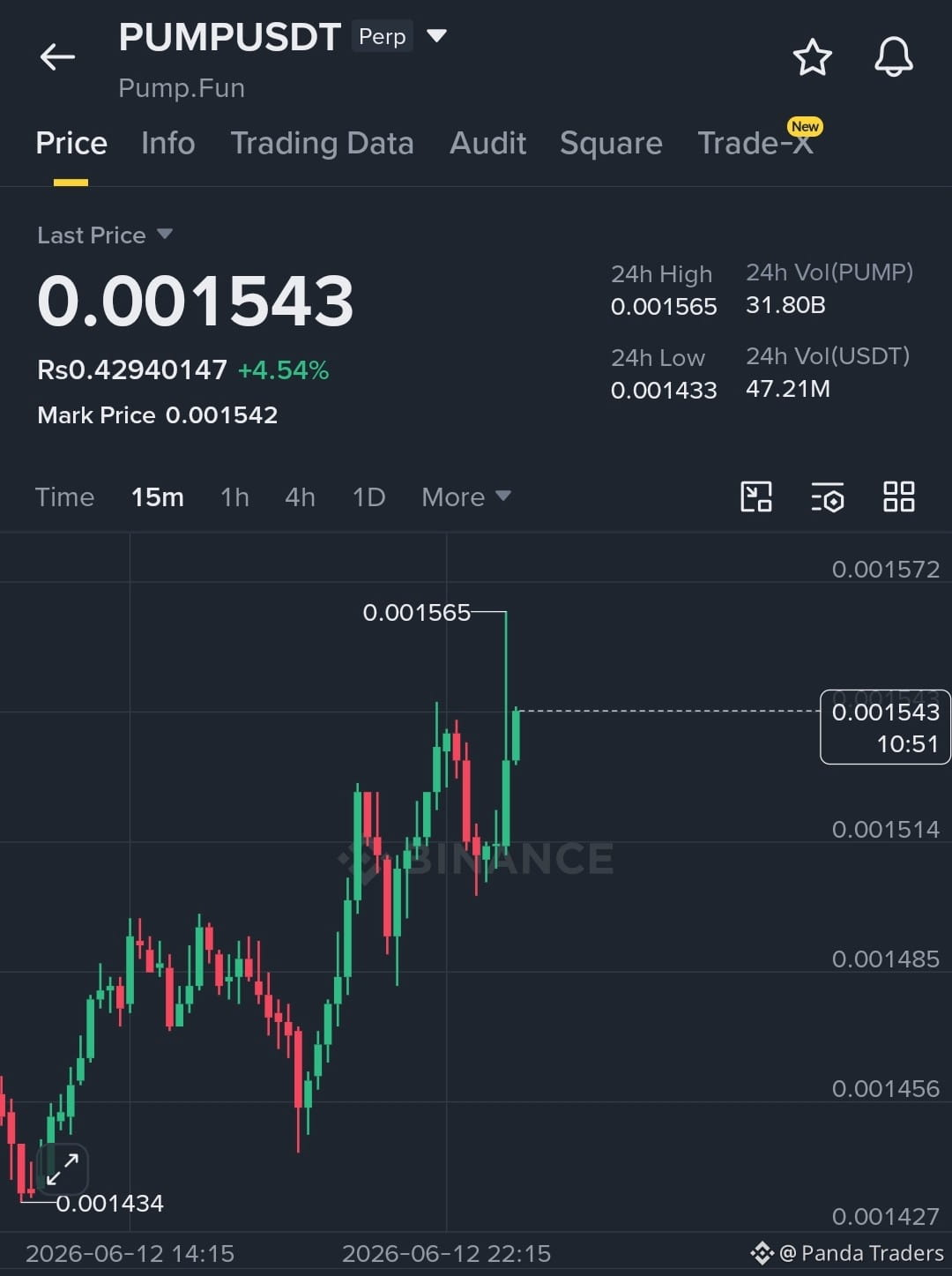952x1276 pixels.
Task: Tap the Perp contract badge
Action: pos(383,36)
